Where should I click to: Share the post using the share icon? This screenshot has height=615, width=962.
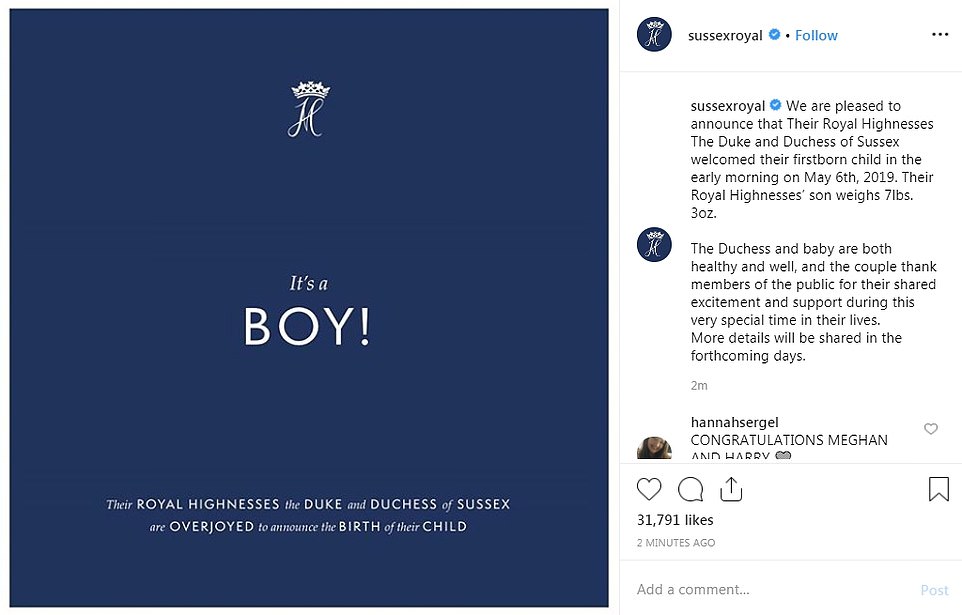click(x=731, y=489)
